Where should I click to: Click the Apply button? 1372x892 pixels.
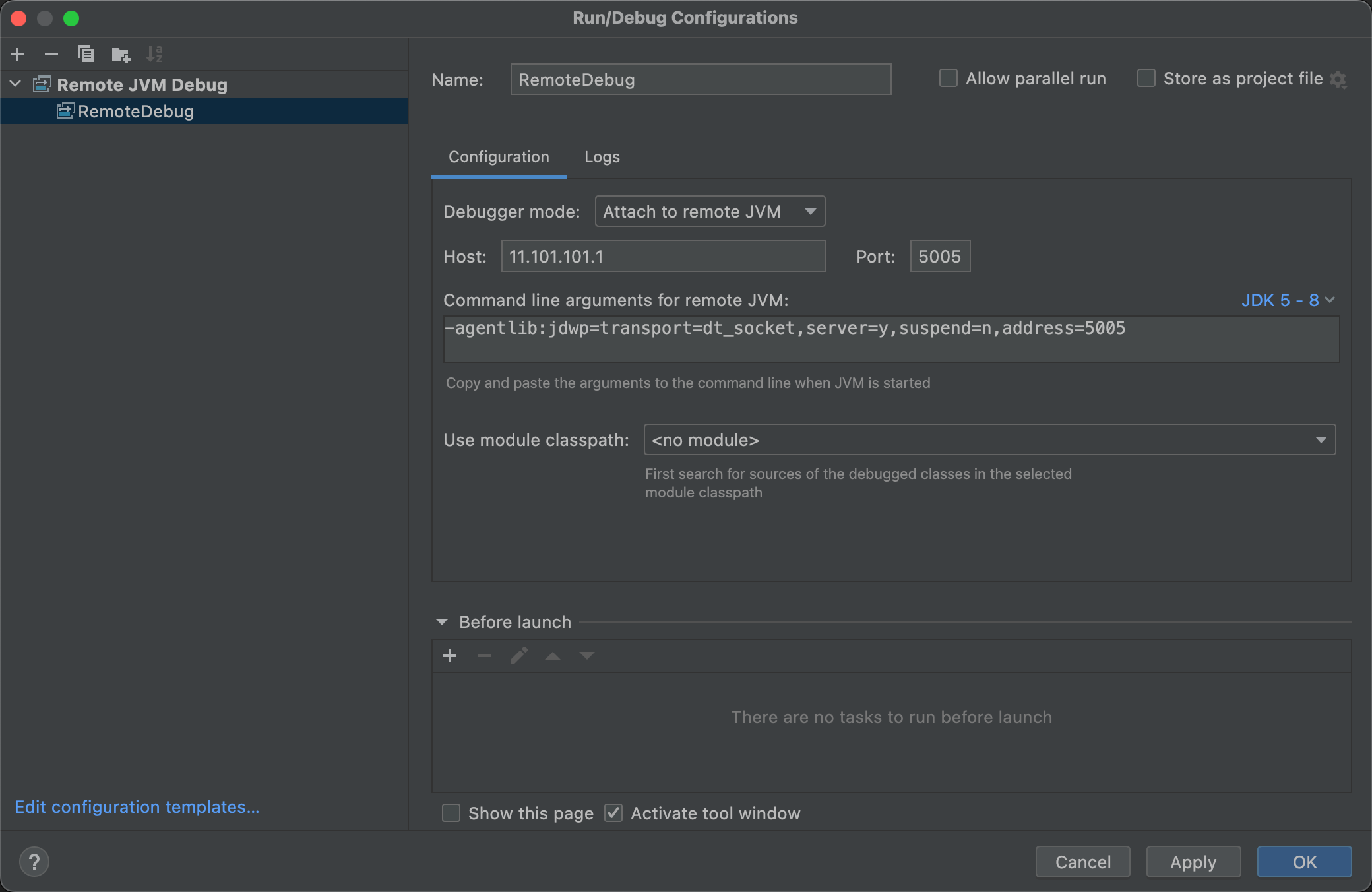tap(1193, 862)
